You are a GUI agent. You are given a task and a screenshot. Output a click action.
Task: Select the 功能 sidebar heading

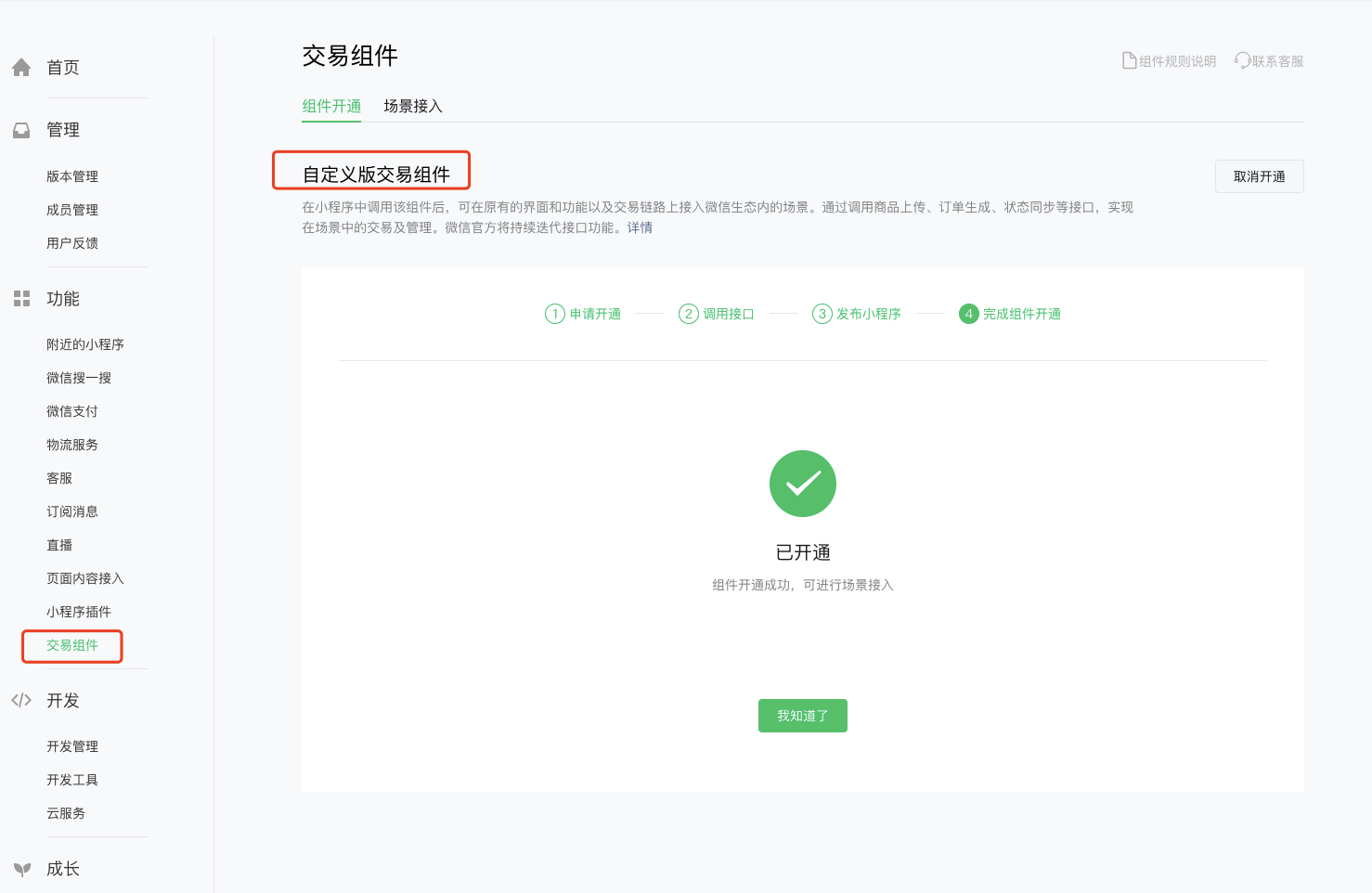click(63, 299)
